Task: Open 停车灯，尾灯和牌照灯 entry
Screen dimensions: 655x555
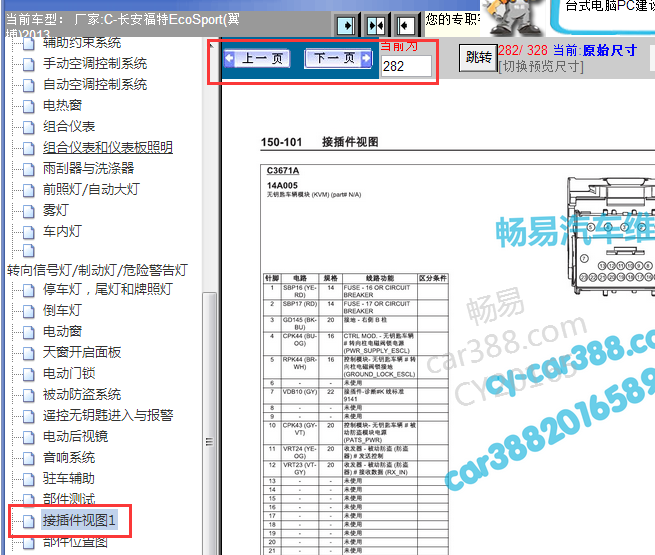Action: click(x=108, y=289)
